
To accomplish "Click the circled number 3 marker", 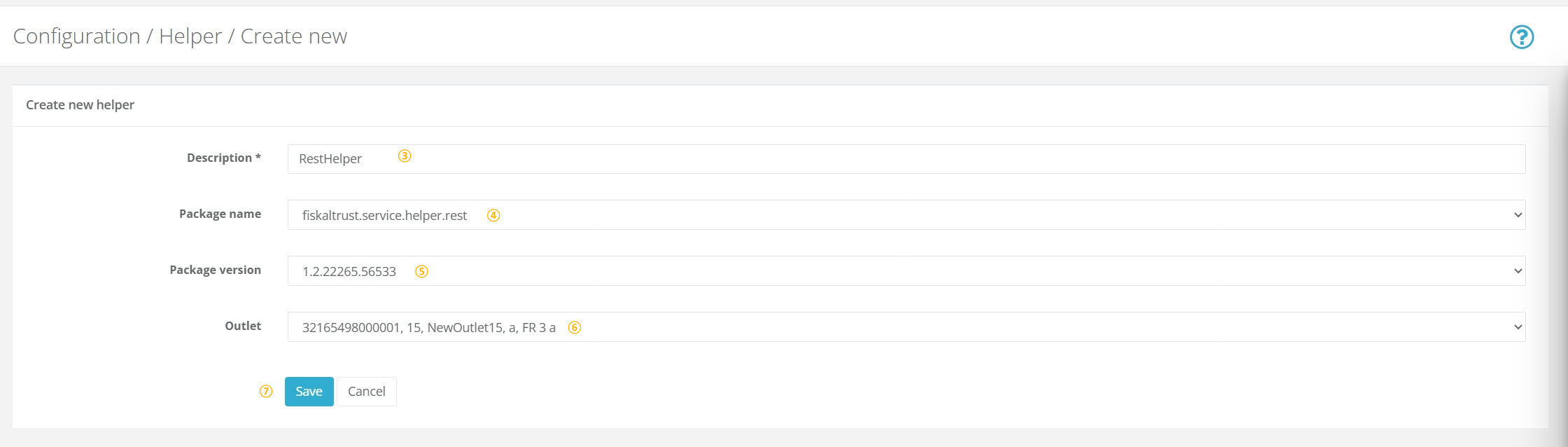I will (405, 156).
